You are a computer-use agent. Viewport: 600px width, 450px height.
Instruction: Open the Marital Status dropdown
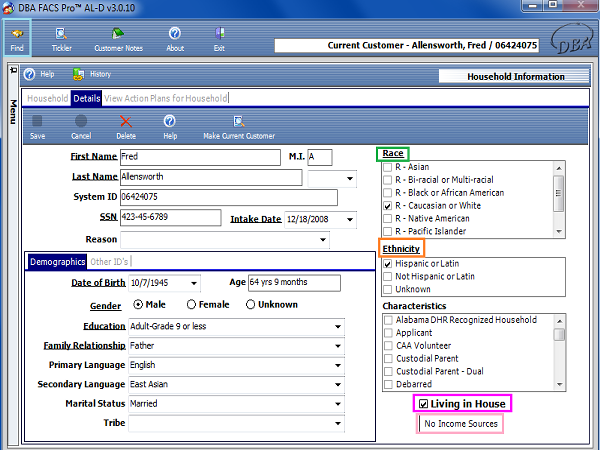[x=338, y=404]
